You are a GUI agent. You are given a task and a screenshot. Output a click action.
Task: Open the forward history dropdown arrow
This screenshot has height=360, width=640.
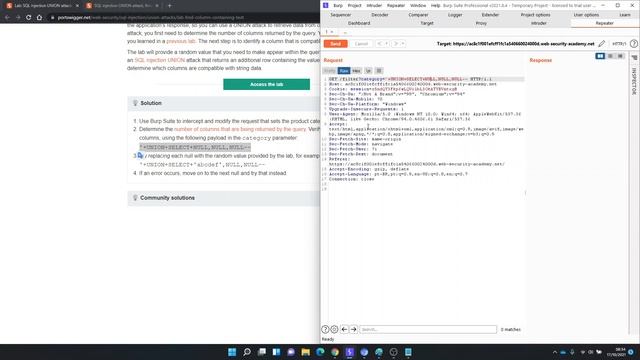tap(402, 44)
